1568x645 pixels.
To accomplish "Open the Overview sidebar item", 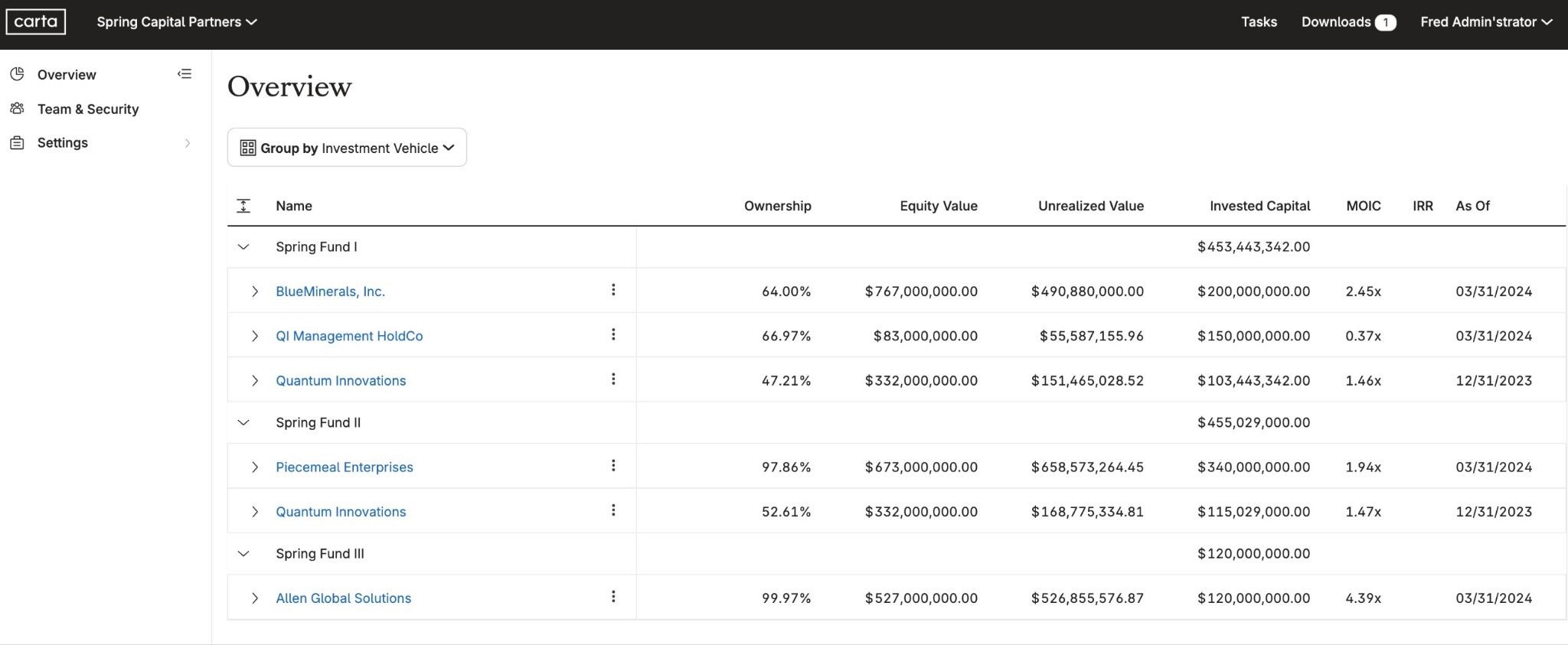I will (67, 74).
